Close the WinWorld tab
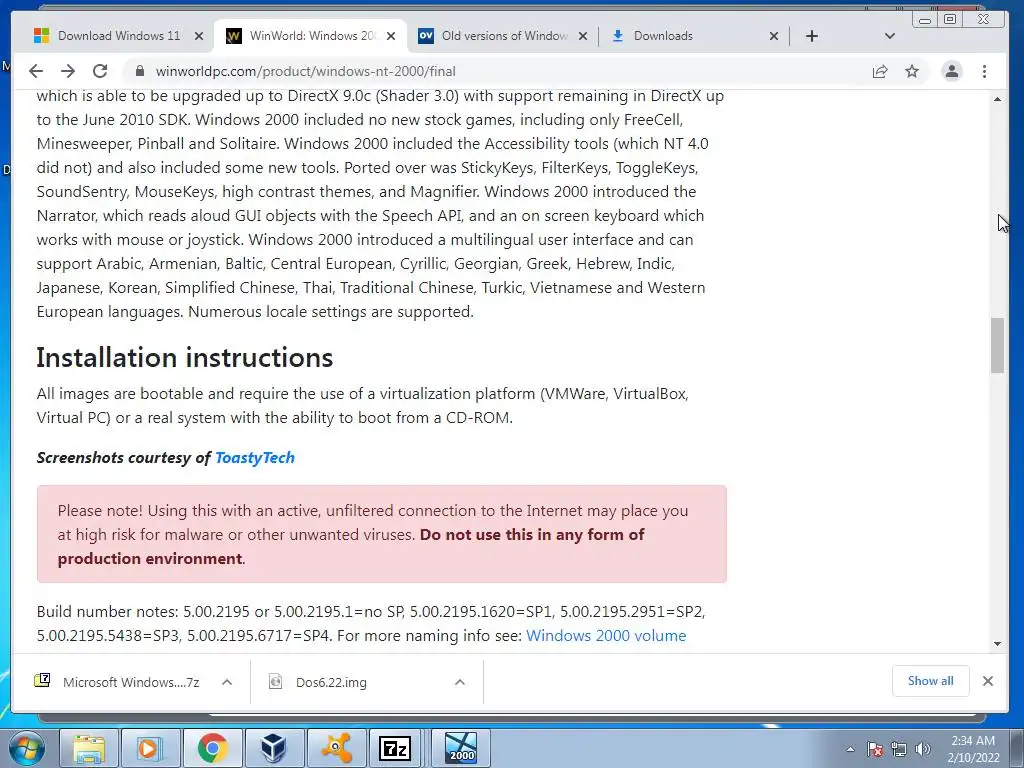 391,36
